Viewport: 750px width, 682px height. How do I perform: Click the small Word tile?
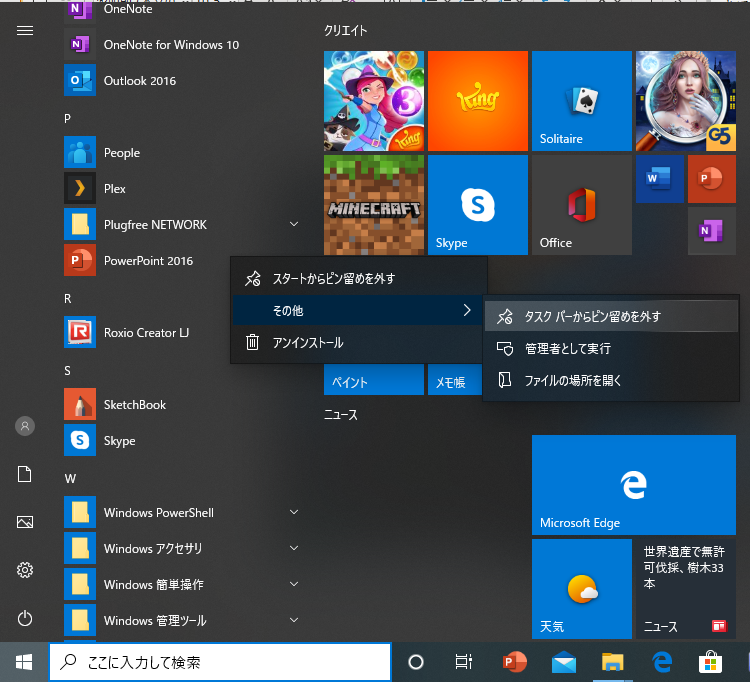click(x=660, y=179)
